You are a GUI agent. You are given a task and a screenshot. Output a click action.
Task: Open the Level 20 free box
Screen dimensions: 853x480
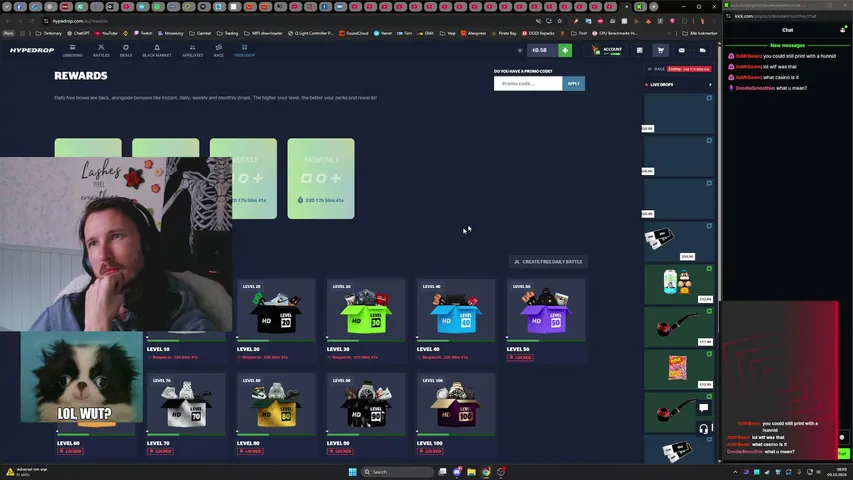tap(276, 310)
